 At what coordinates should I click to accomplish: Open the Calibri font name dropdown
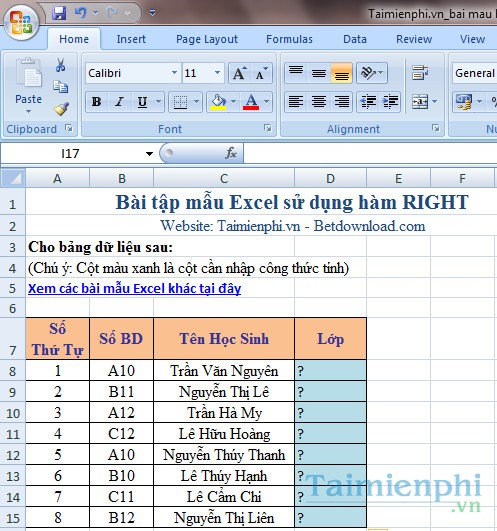(174, 73)
